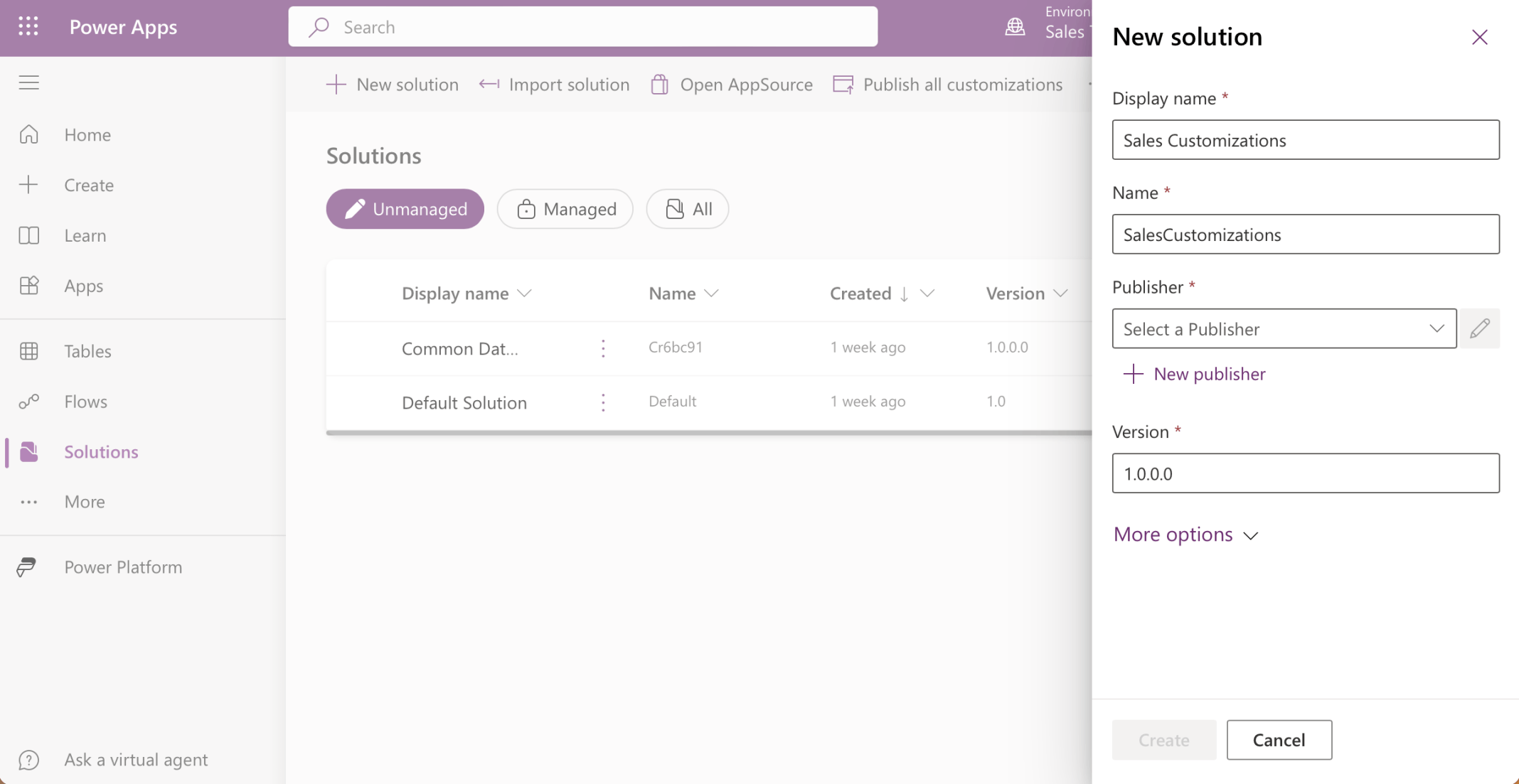This screenshot has height=784, width=1519.
Task: Open Power Platform from the sidebar
Action: point(122,567)
